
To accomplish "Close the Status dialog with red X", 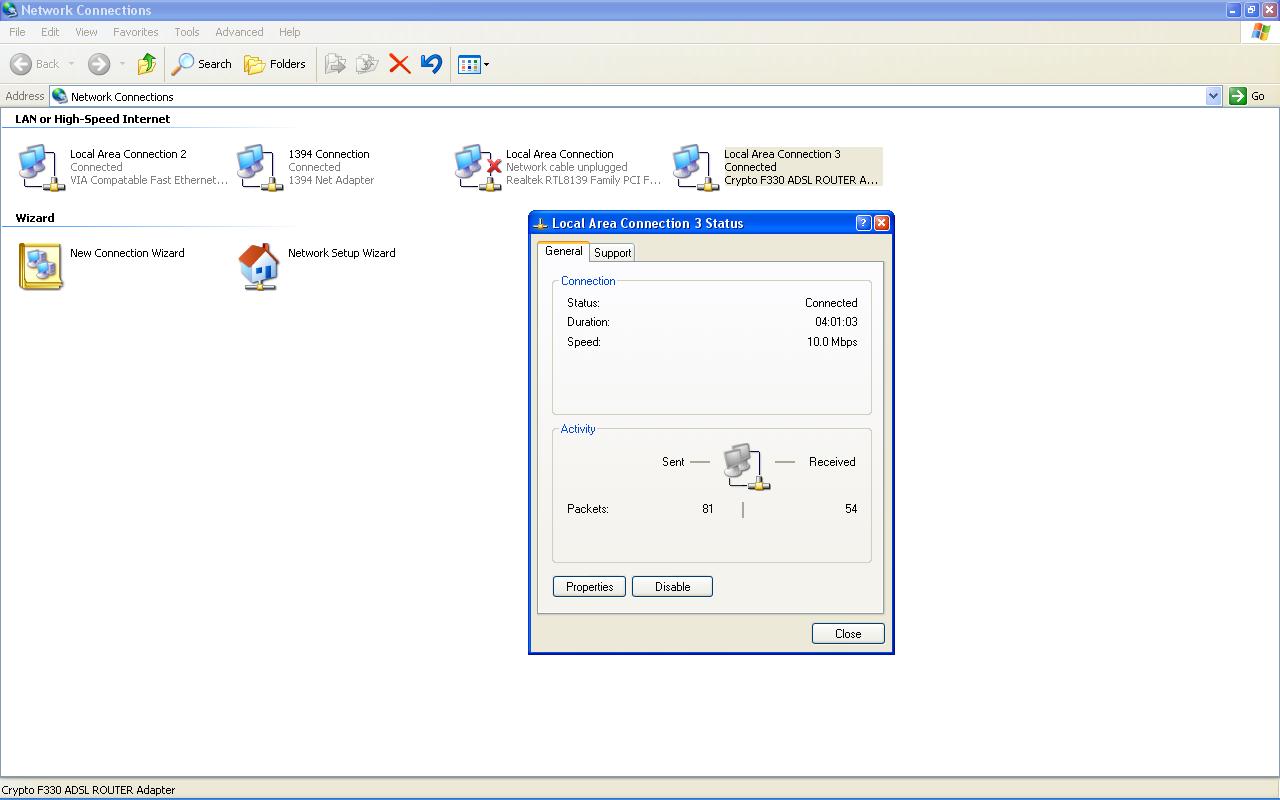I will [x=882, y=223].
